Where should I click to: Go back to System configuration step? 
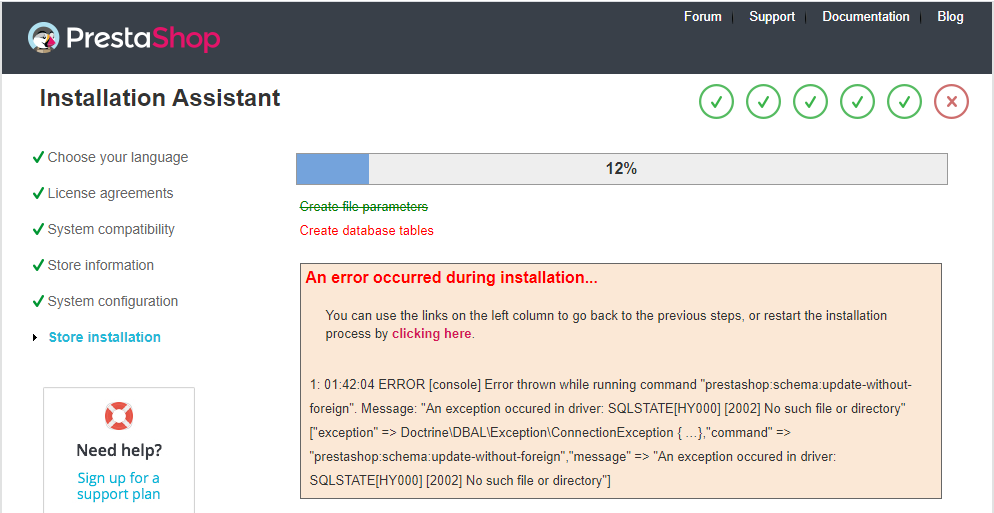click(x=113, y=301)
